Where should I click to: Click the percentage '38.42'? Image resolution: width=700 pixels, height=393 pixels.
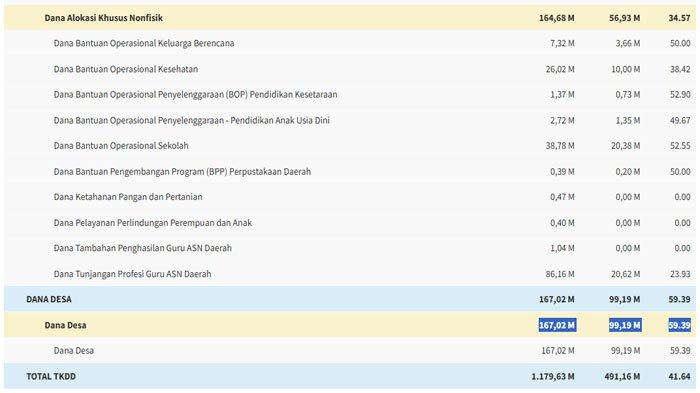click(680, 69)
